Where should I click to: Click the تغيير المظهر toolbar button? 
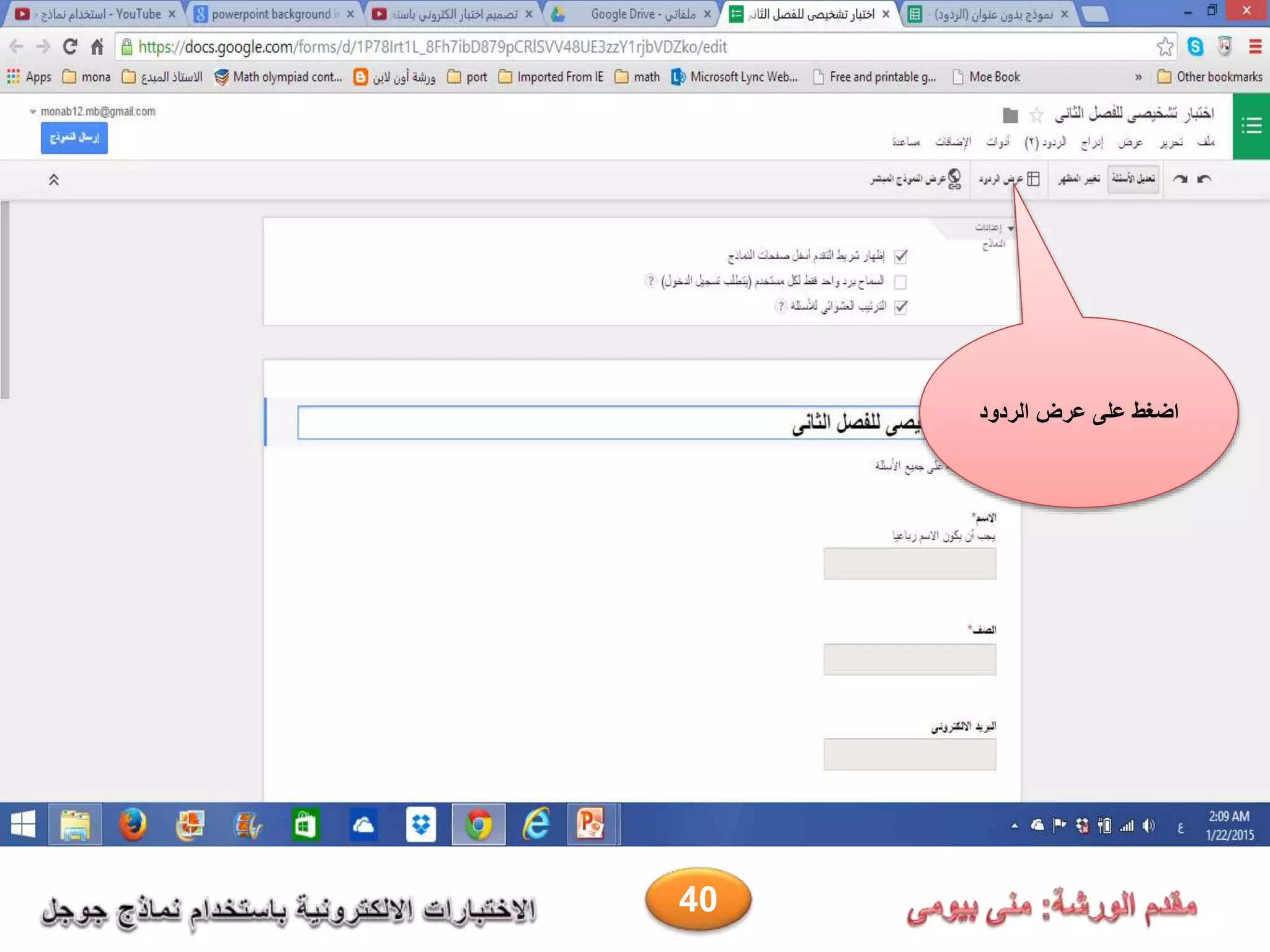click(1079, 178)
